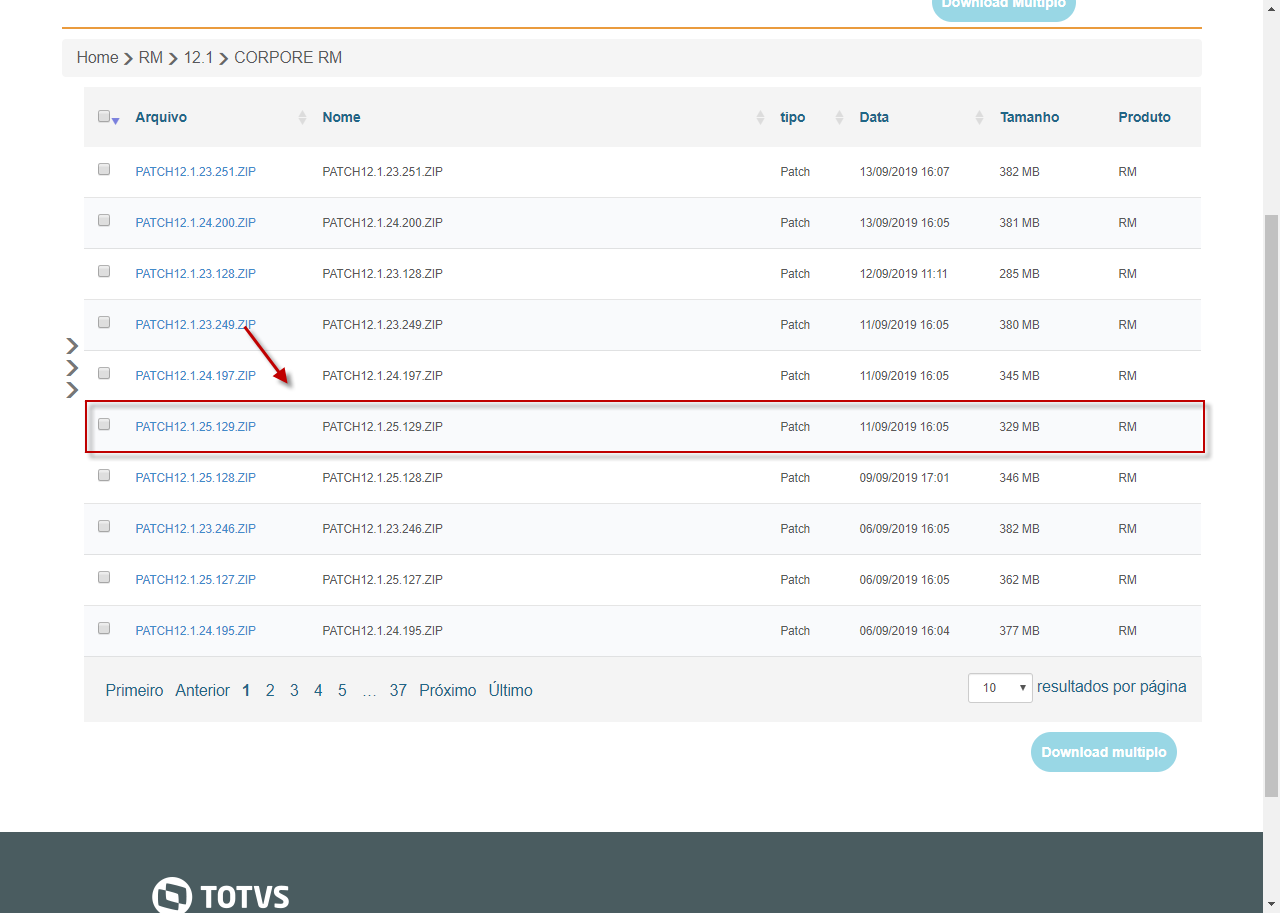Image resolution: width=1280 pixels, height=913 pixels.
Task: Click the 377 MB size cell
Action: coord(1019,631)
